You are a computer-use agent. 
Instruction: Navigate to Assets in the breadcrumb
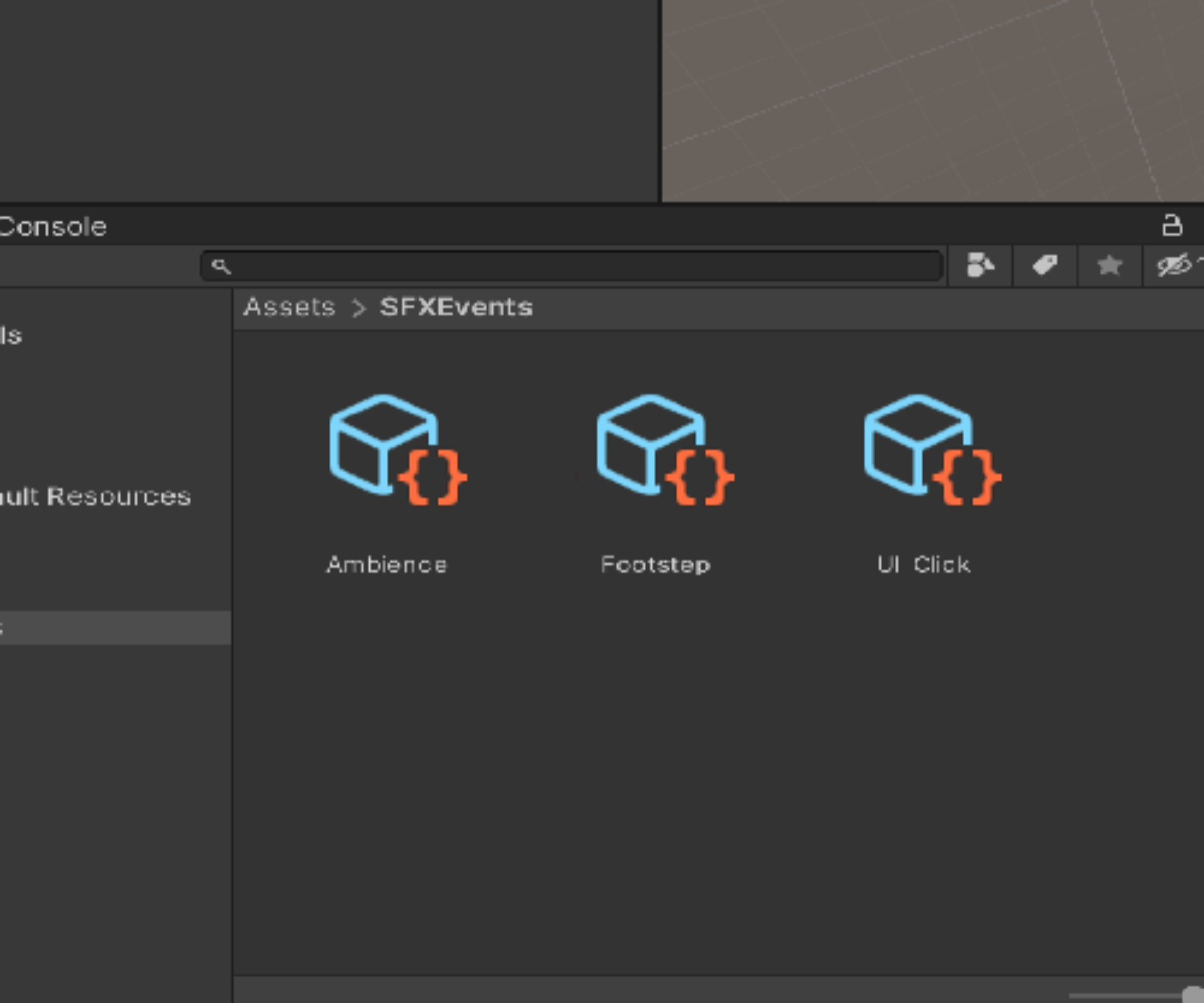click(289, 307)
